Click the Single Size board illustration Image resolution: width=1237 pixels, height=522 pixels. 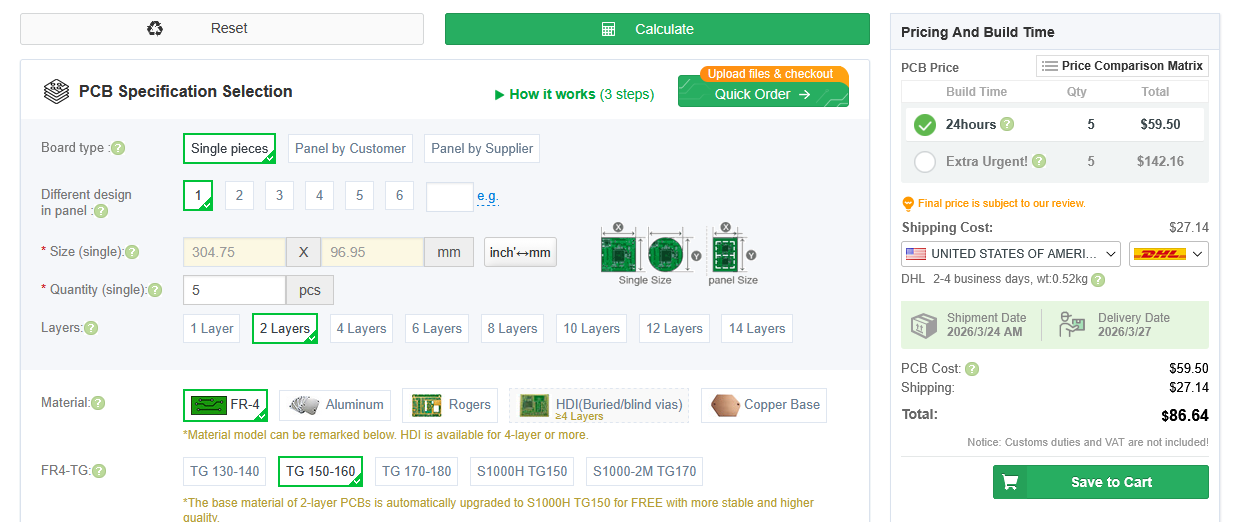coord(645,250)
